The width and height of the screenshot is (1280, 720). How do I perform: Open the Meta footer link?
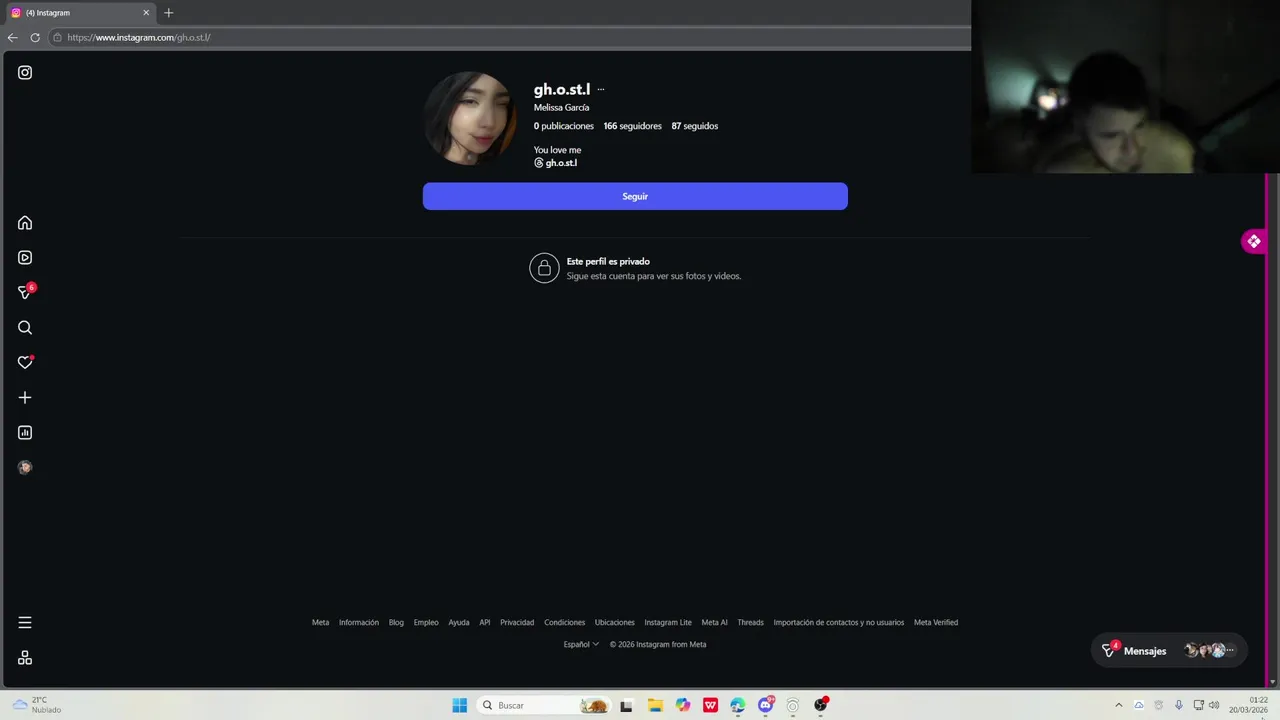pyautogui.click(x=320, y=622)
